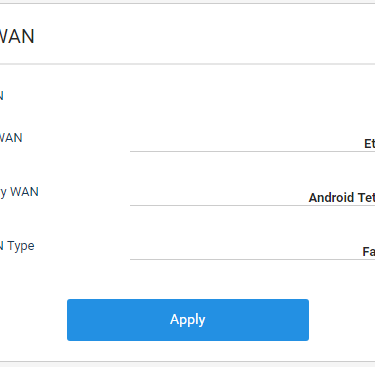The width and height of the screenshot is (375, 367).
Task: Click the underline beneath the 'Fa' field
Action: click(x=252, y=259)
